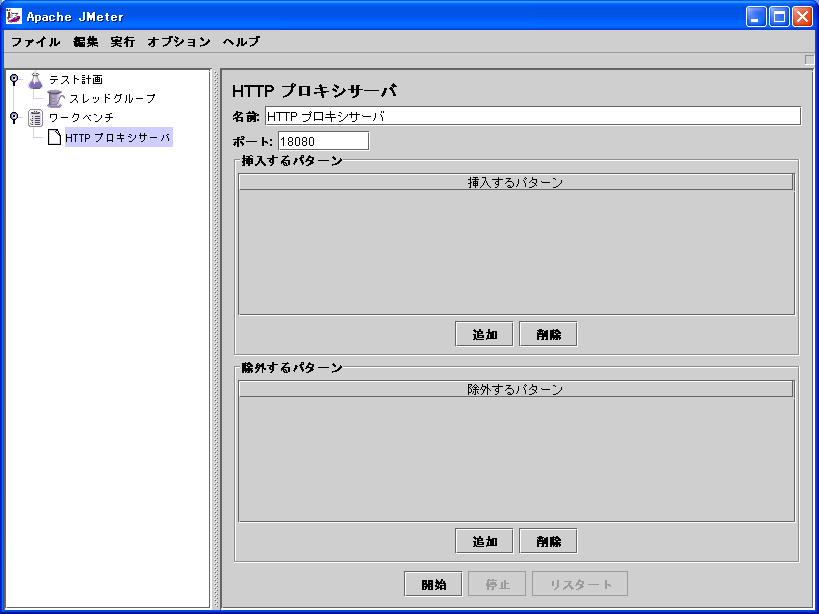Screen dimensions: 819x614
Task: Select スレッドグループ in the tree
Action: coord(112,99)
